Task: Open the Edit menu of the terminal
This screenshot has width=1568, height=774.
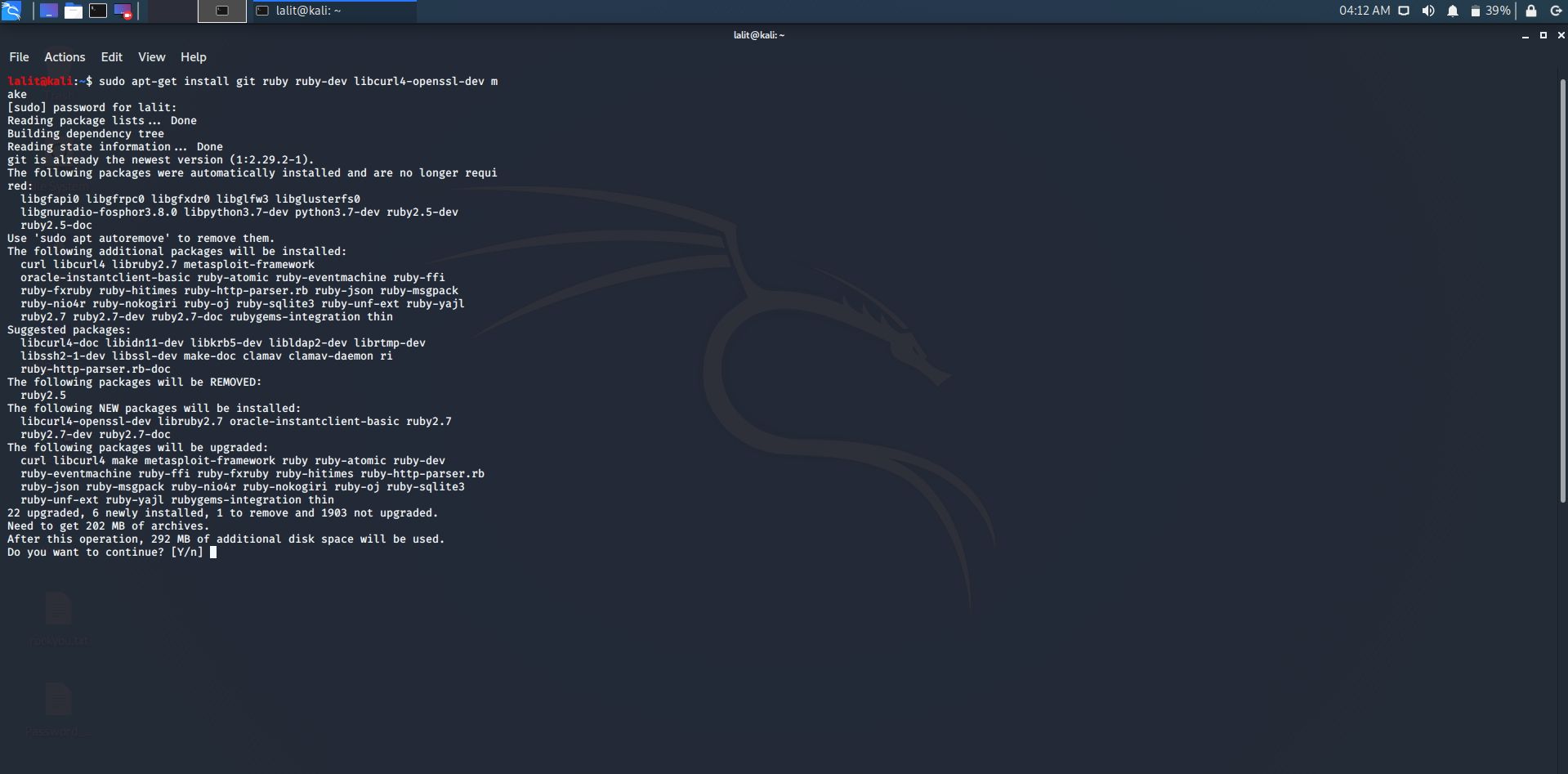Action: point(111,56)
